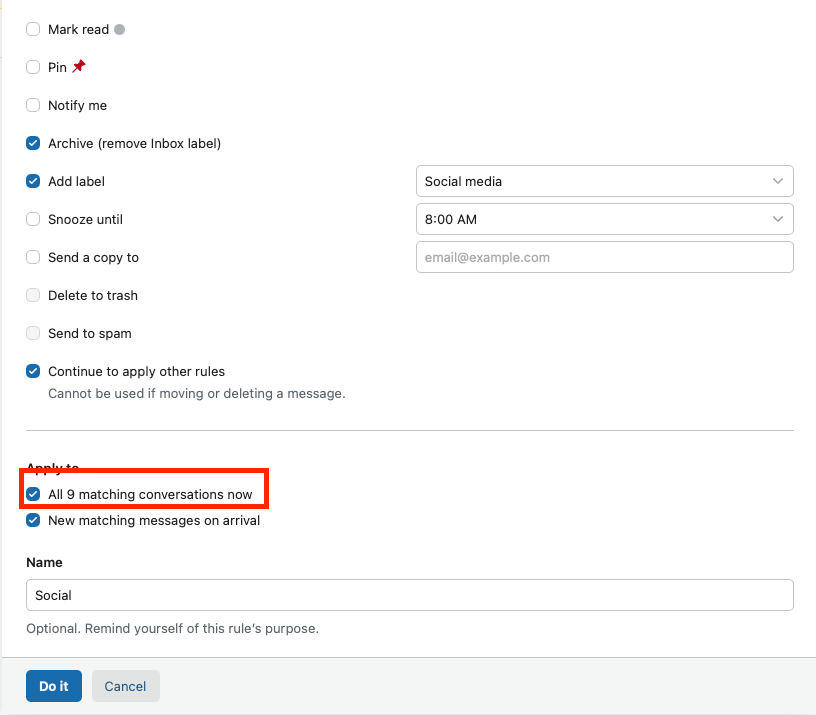This screenshot has width=816, height=715.
Task: Open the Social media label dropdown
Action: point(604,181)
